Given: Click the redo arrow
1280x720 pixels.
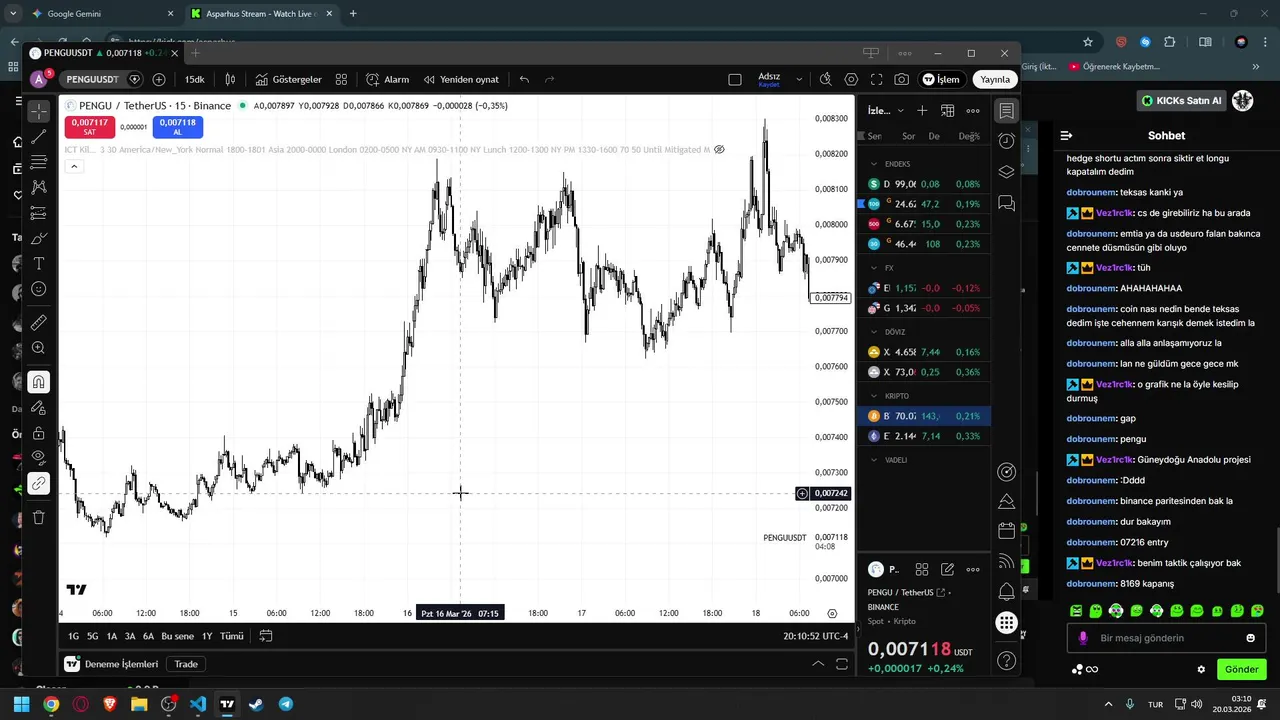Looking at the screenshot, I should [x=549, y=79].
